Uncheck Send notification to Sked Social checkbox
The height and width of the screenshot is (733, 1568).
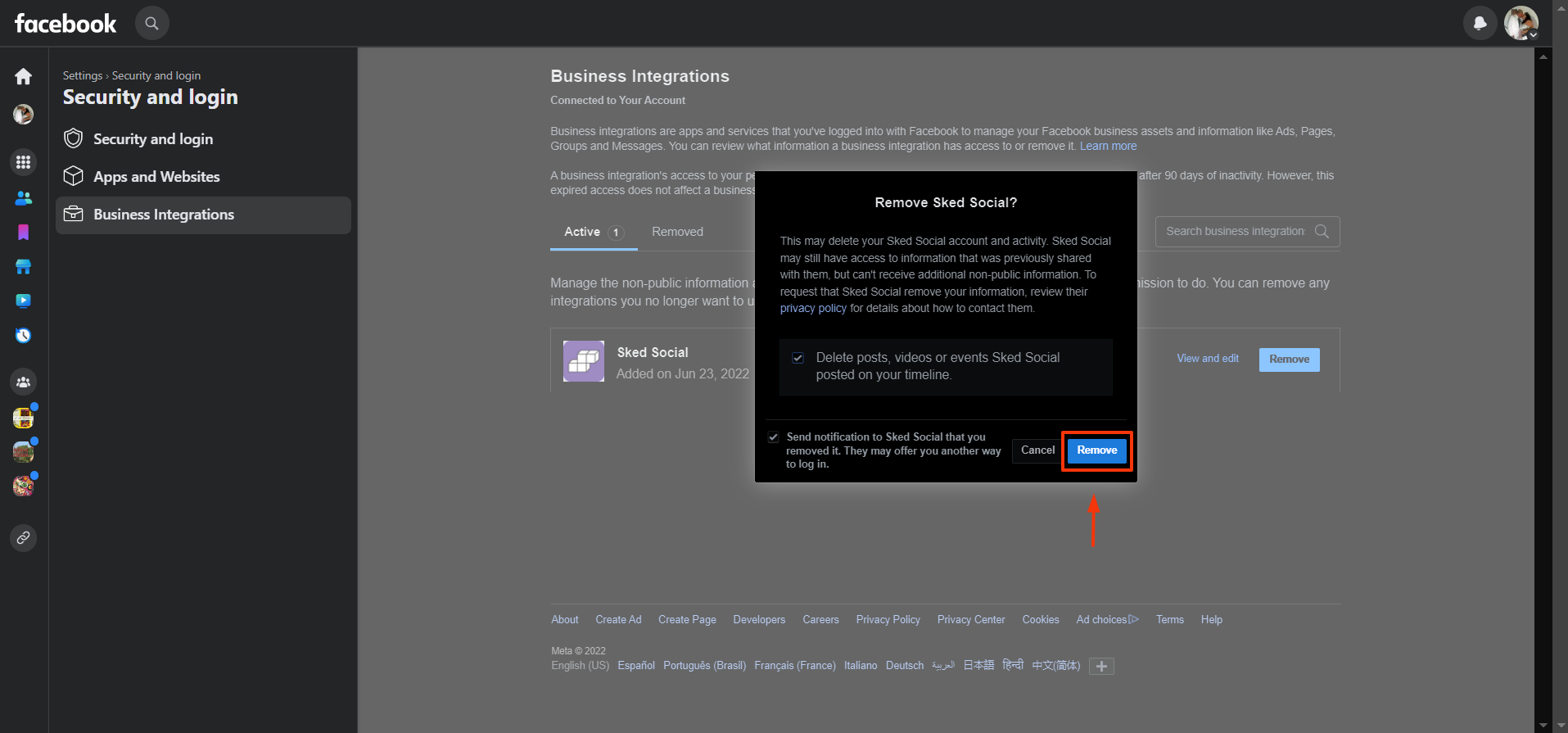[x=774, y=437]
